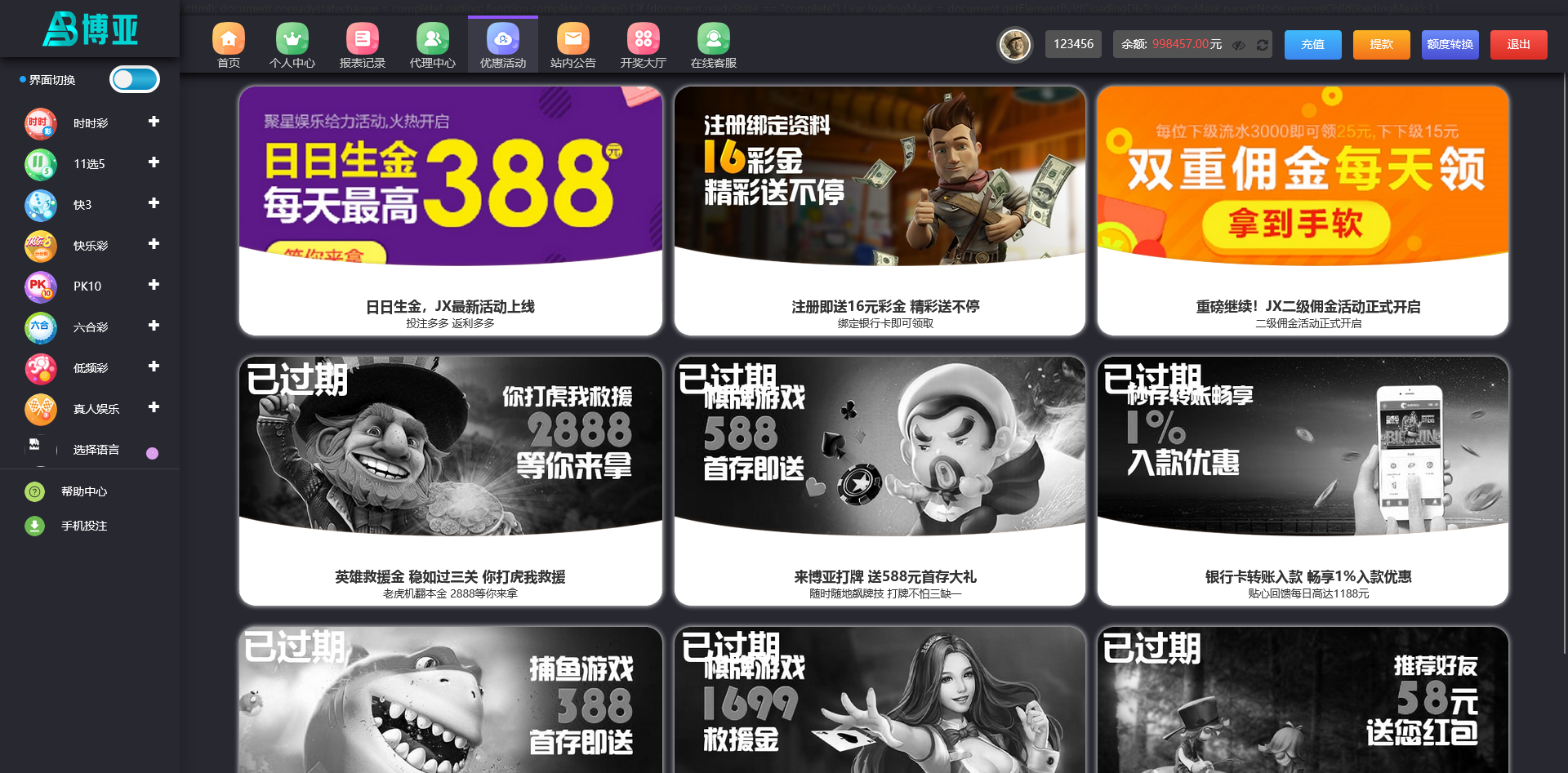1568x773 pixels.
Task: Click the 低频彩 game icon
Action: click(41, 368)
